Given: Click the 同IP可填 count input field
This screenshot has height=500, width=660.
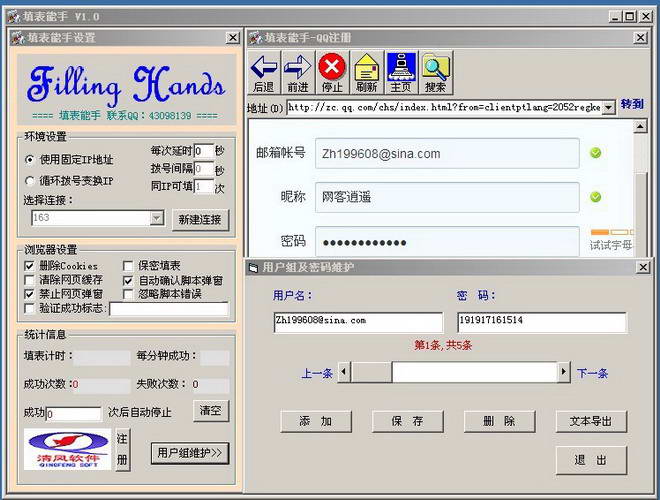Looking at the screenshot, I should pyautogui.click(x=204, y=186).
